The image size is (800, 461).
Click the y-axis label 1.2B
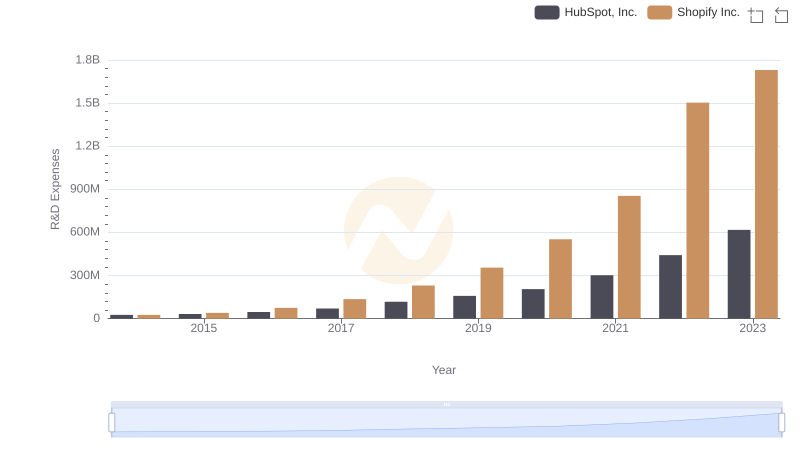[x=88, y=146]
